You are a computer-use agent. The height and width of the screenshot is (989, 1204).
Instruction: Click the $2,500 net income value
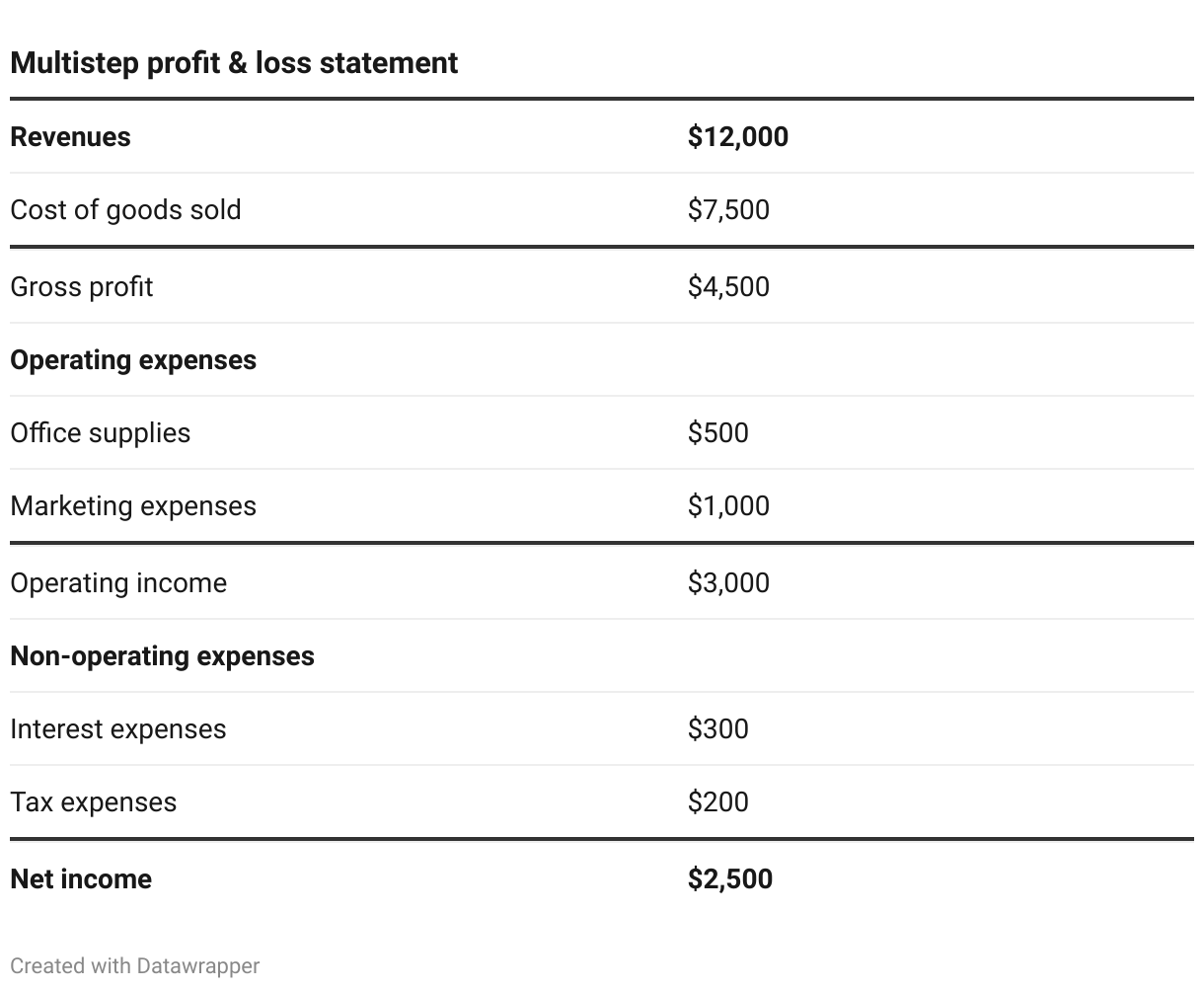pyautogui.click(x=729, y=878)
